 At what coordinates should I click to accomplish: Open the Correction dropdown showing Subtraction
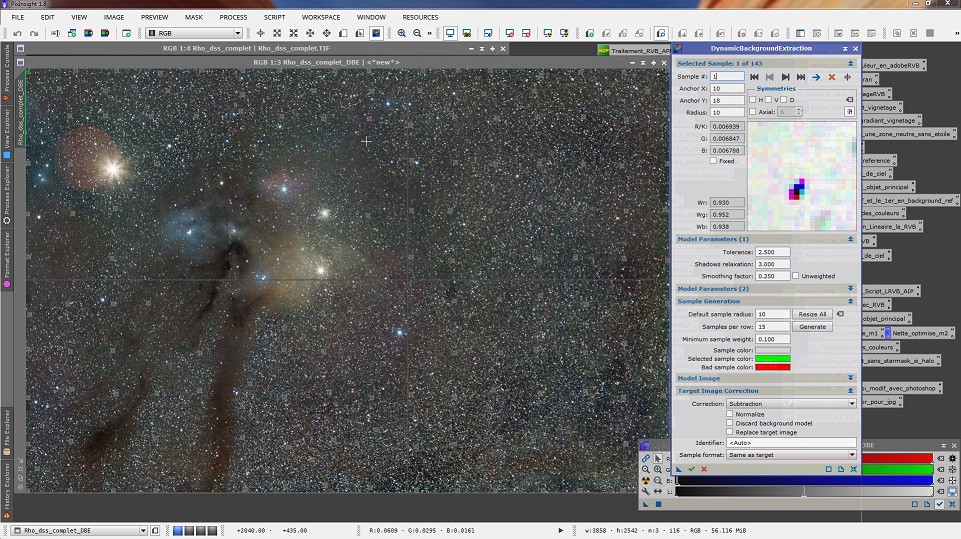coord(790,403)
